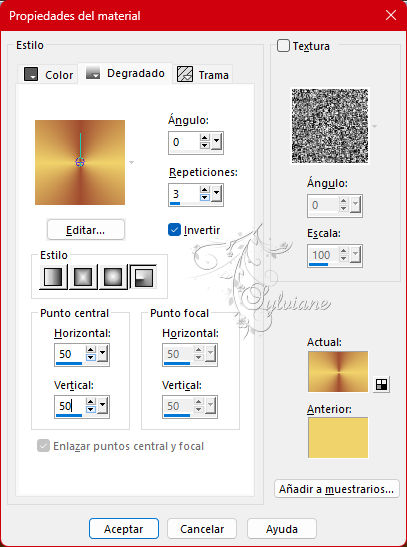This screenshot has height=547, width=407.
Task: Select the linear gradient style icon
Action: pyautogui.click(x=53, y=277)
